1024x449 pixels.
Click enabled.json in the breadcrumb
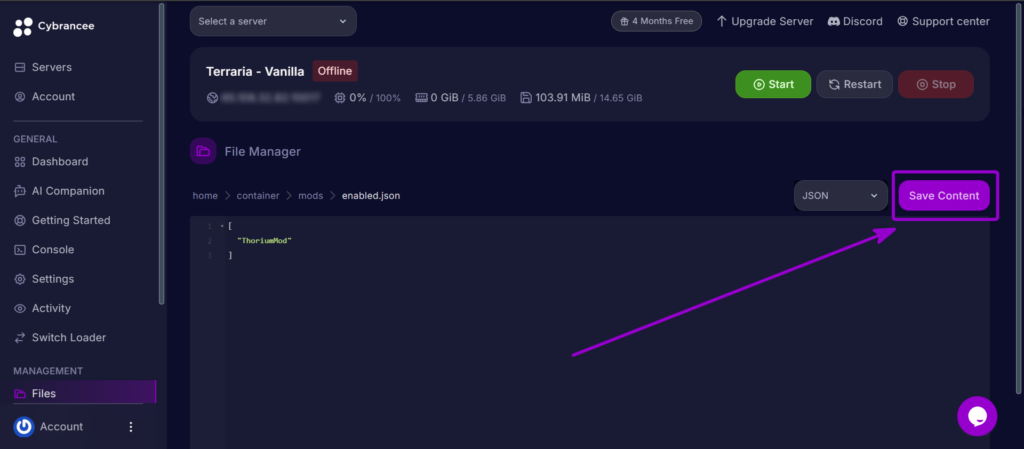tap(371, 196)
